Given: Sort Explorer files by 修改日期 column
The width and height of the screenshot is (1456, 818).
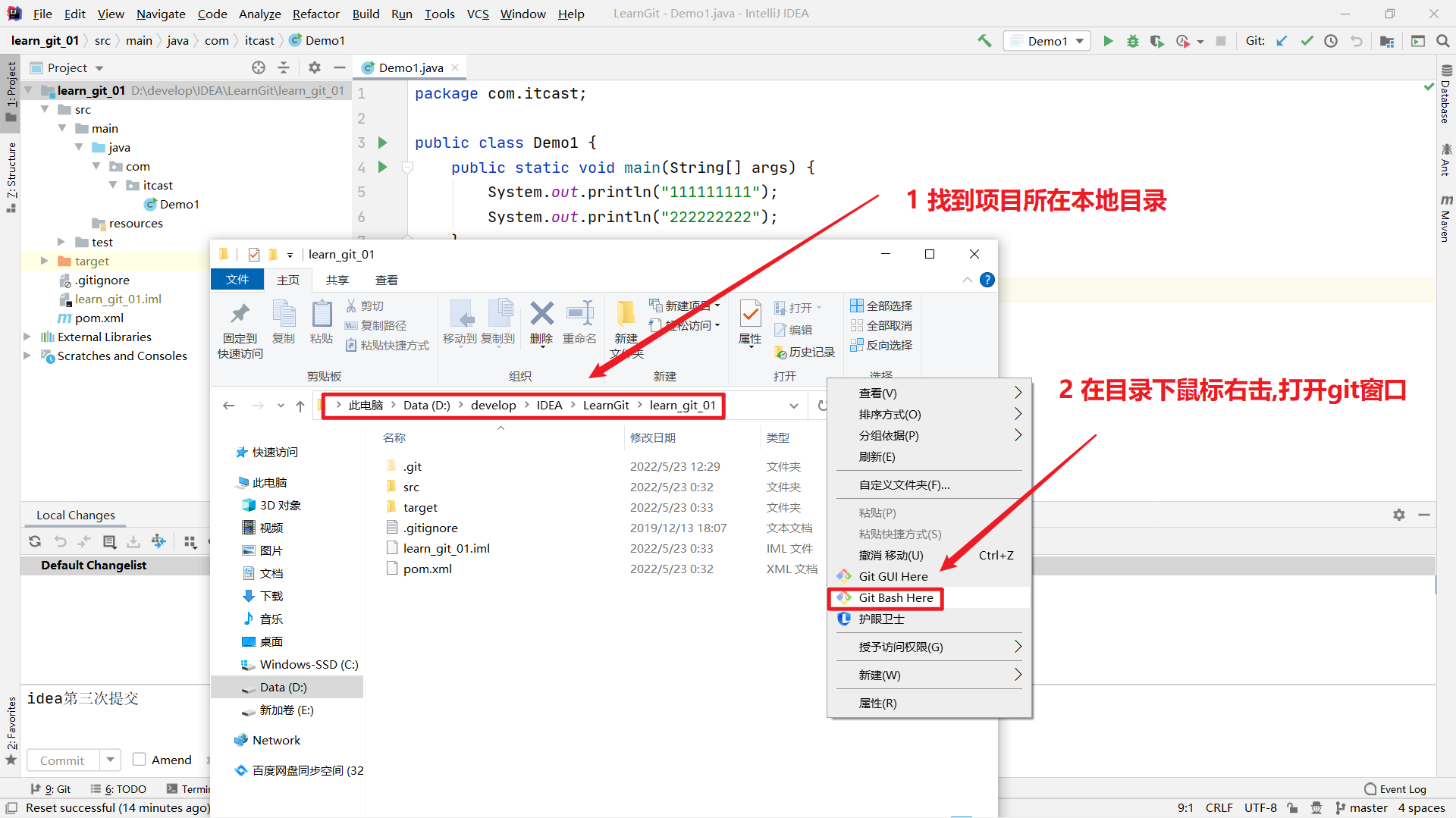Looking at the screenshot, I should click(x=653, y=437).
